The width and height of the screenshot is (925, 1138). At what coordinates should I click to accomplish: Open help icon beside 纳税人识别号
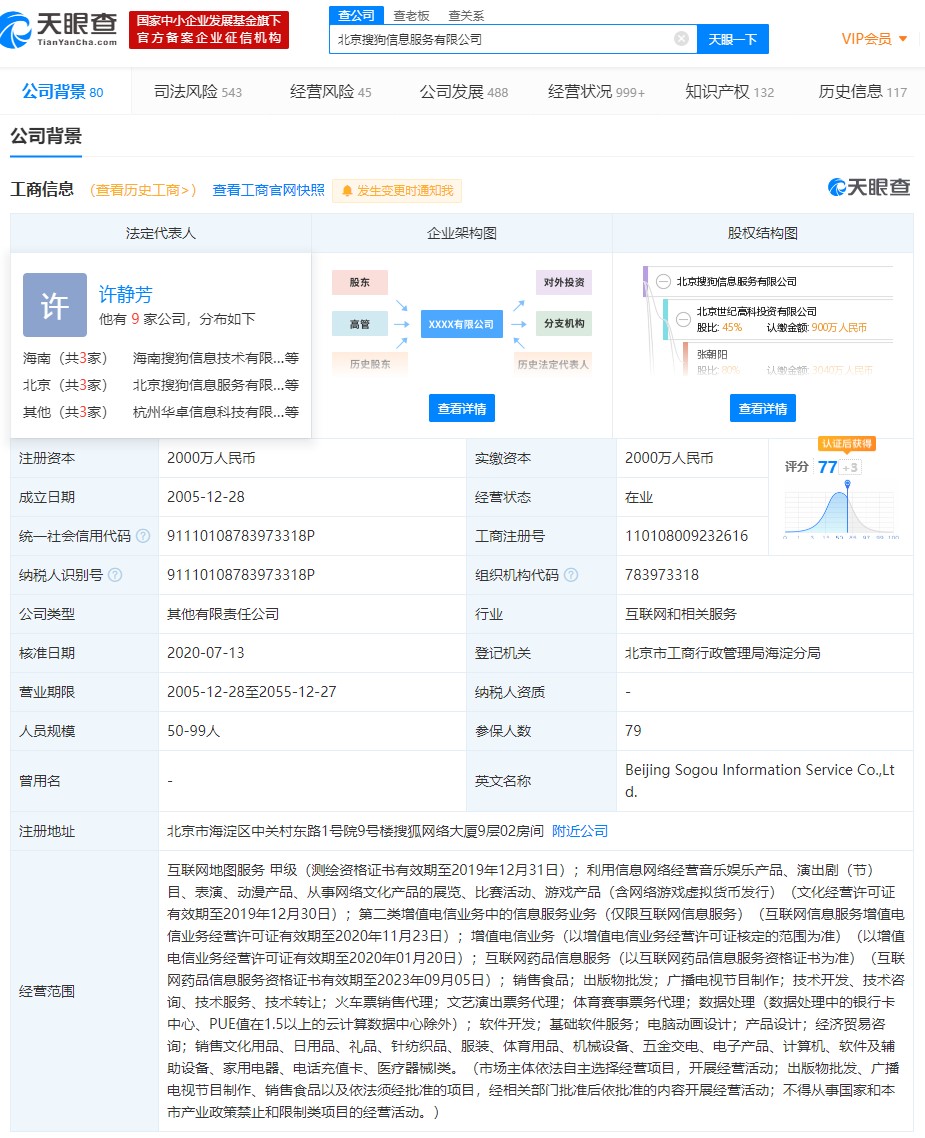115,575
